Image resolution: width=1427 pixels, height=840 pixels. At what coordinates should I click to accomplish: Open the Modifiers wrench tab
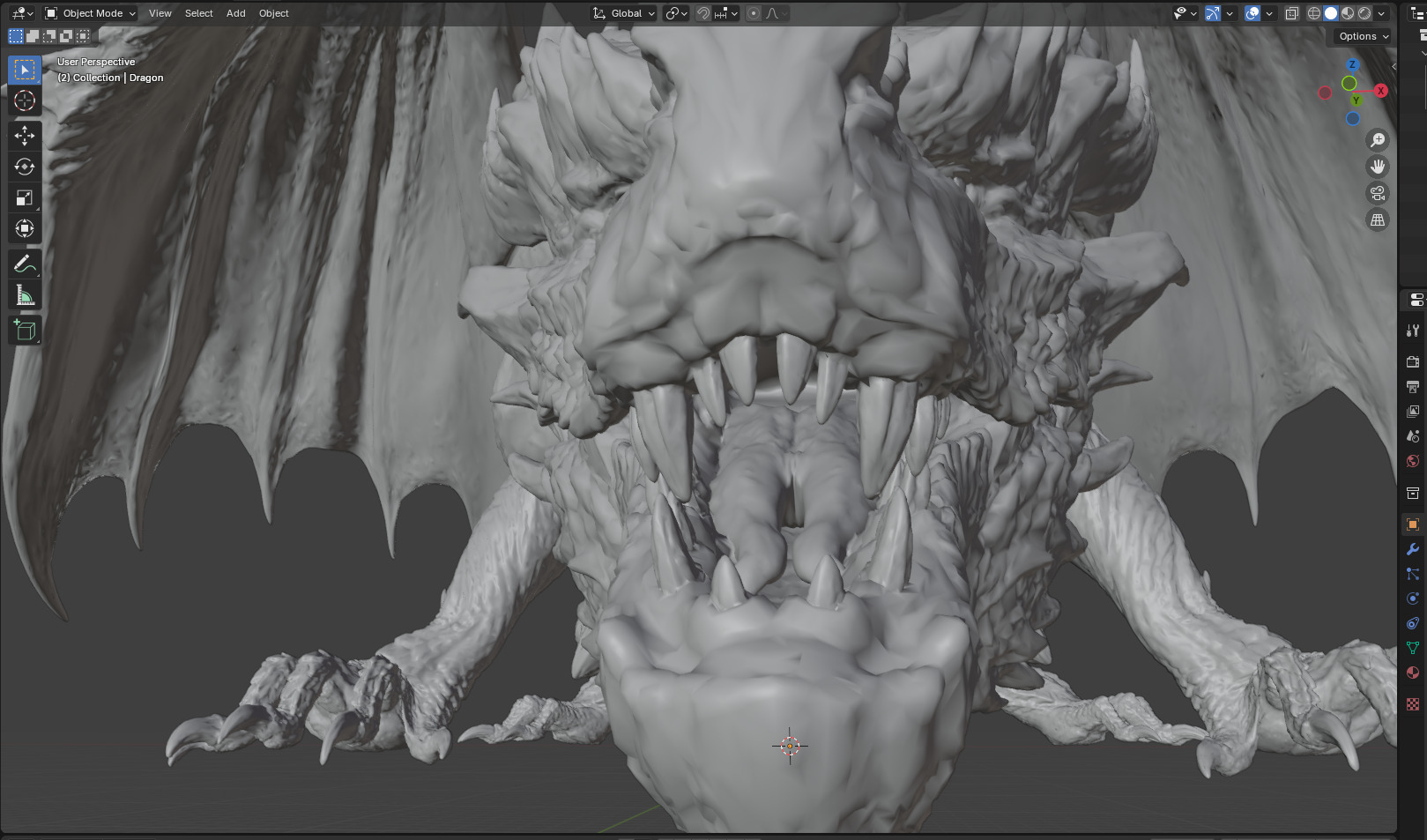(x=1413, y=549)
